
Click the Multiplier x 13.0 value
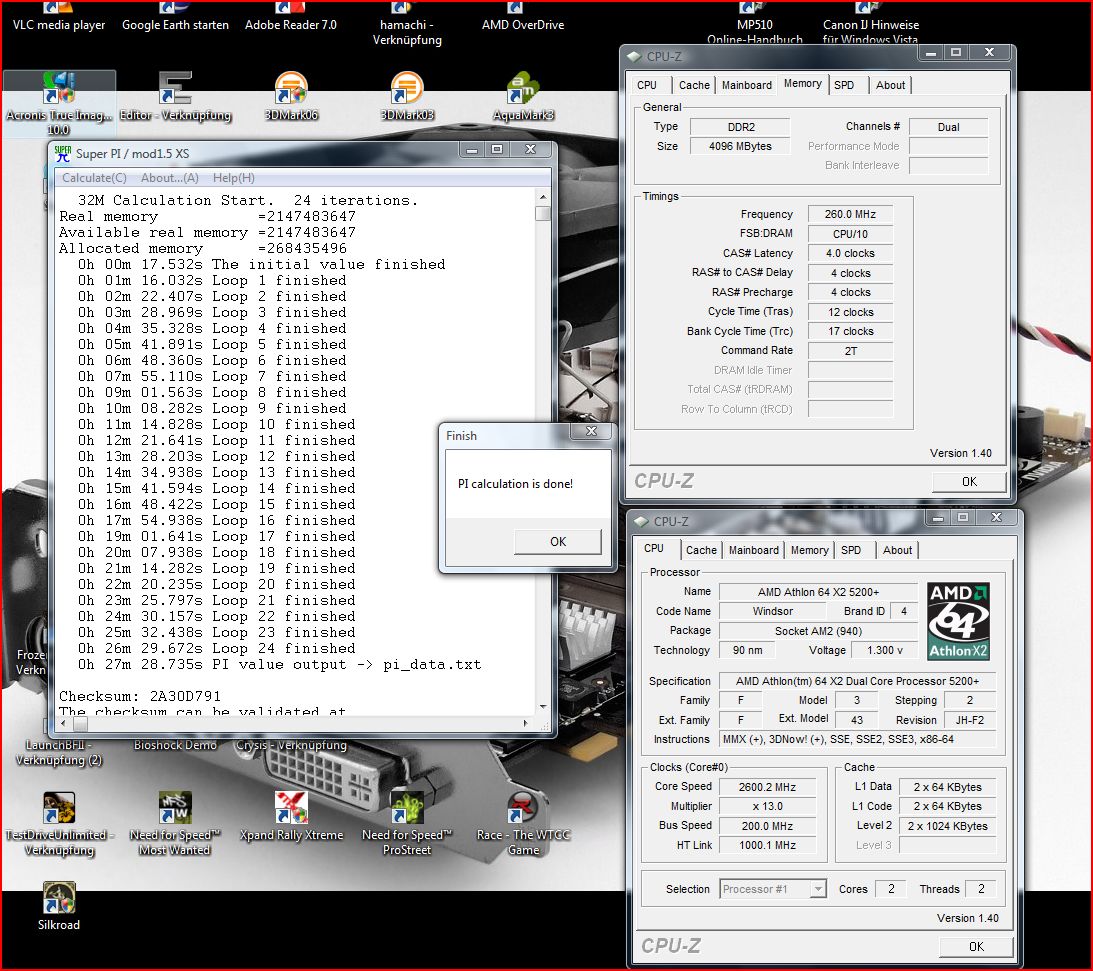[767, 806]
